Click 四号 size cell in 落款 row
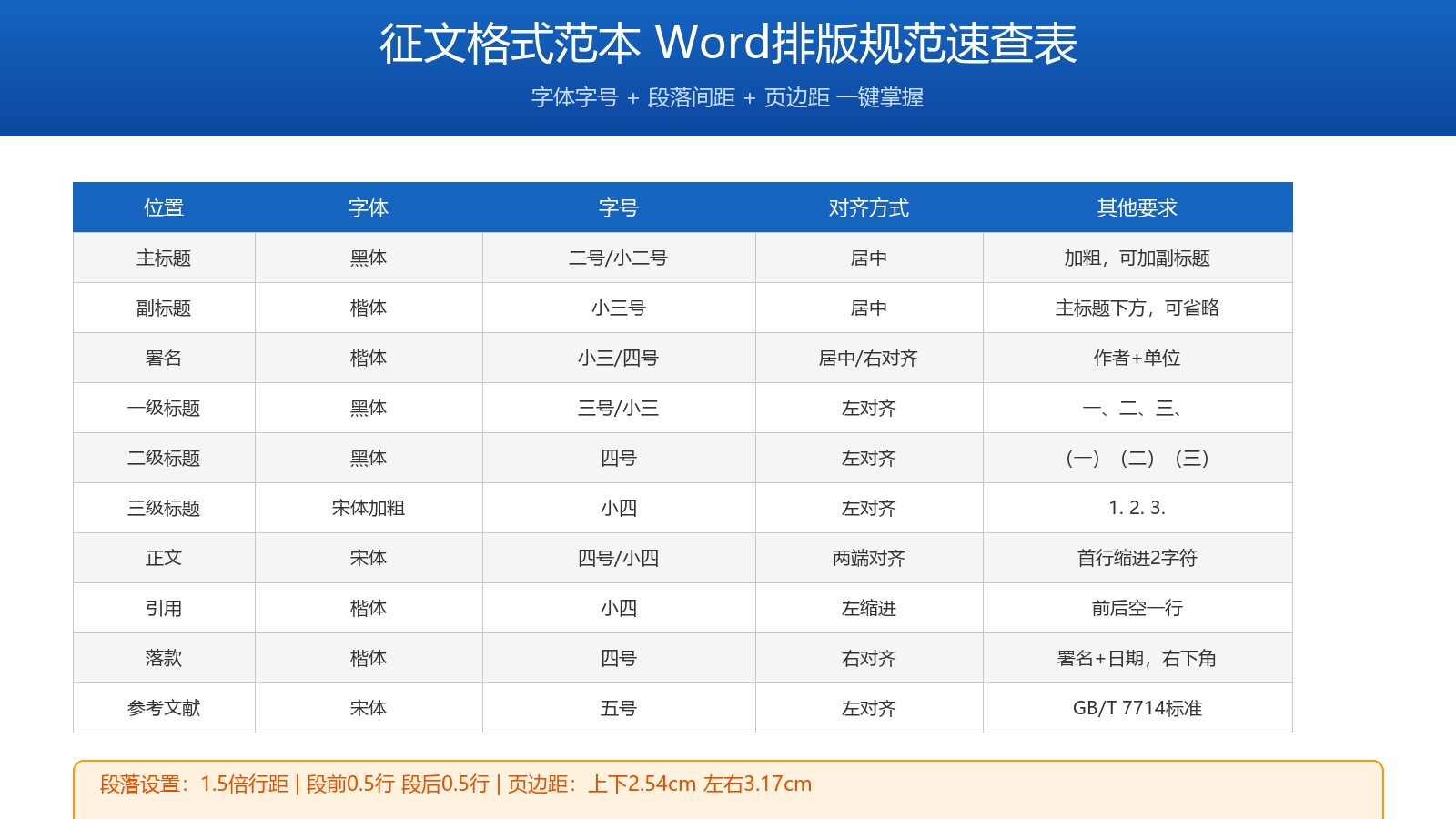 [619, 658]
